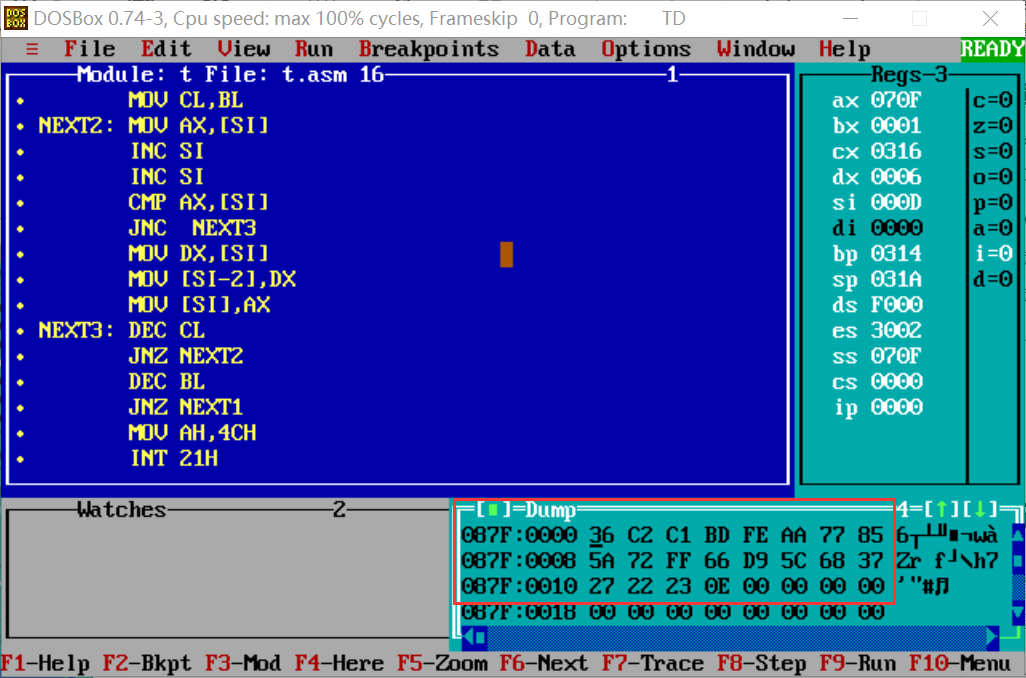Click the Dump vertical scrollbar up arrow

[1018, 535]
